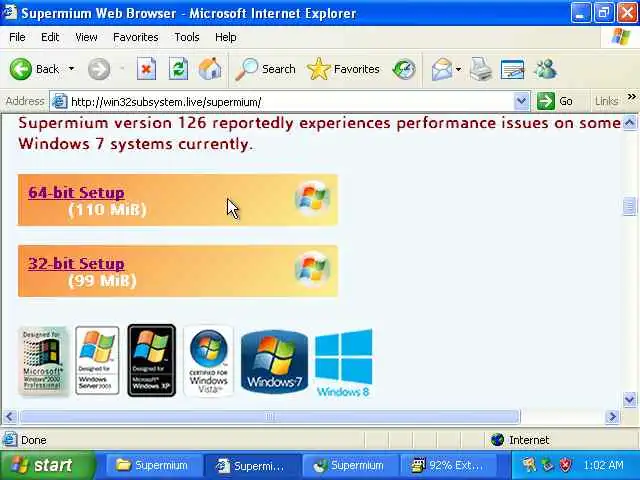Click the Certified for Windows Vista badge
The height and width of the screenshot is (480, 640).
click(208, 361)
